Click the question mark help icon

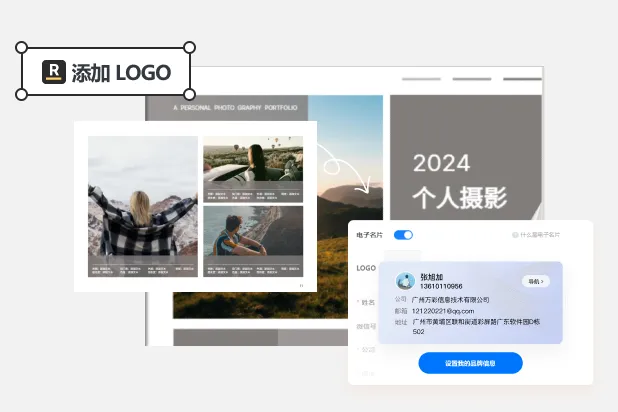515,235
